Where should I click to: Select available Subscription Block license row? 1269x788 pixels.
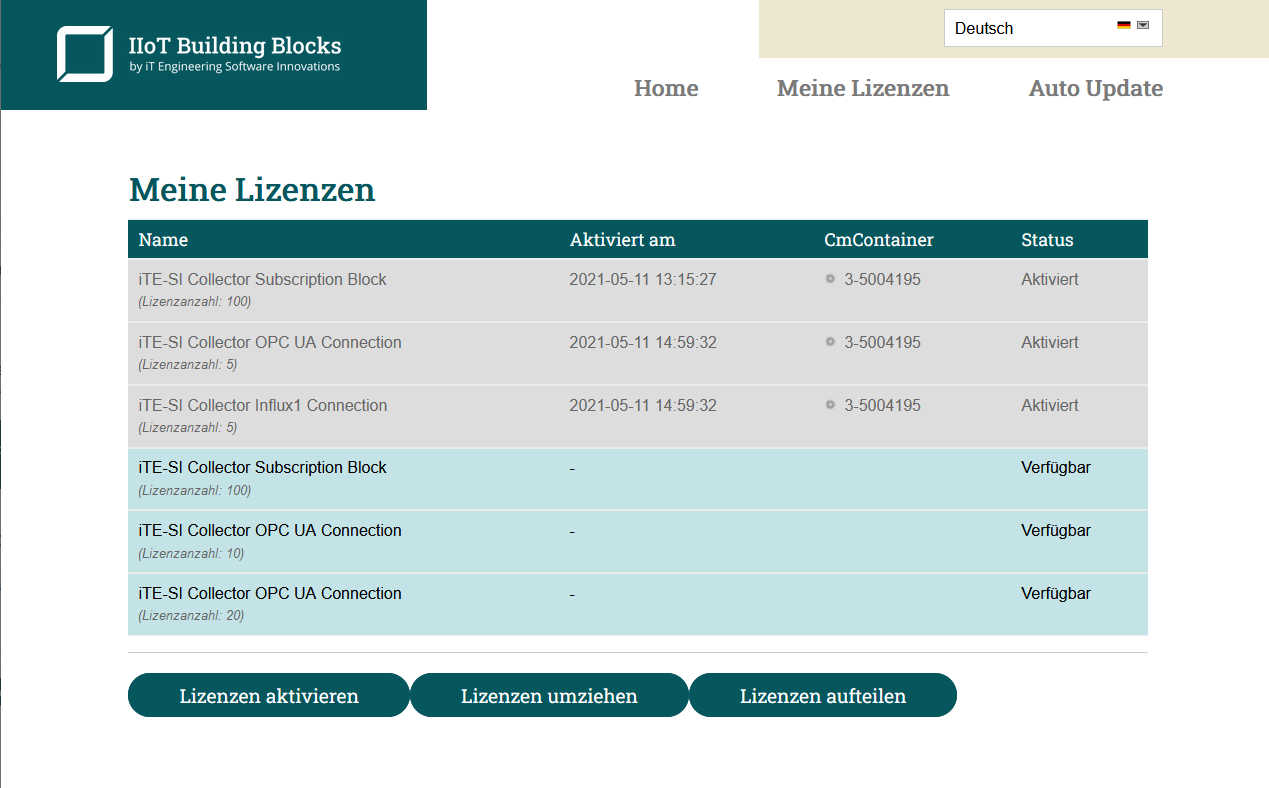(262, 468)
